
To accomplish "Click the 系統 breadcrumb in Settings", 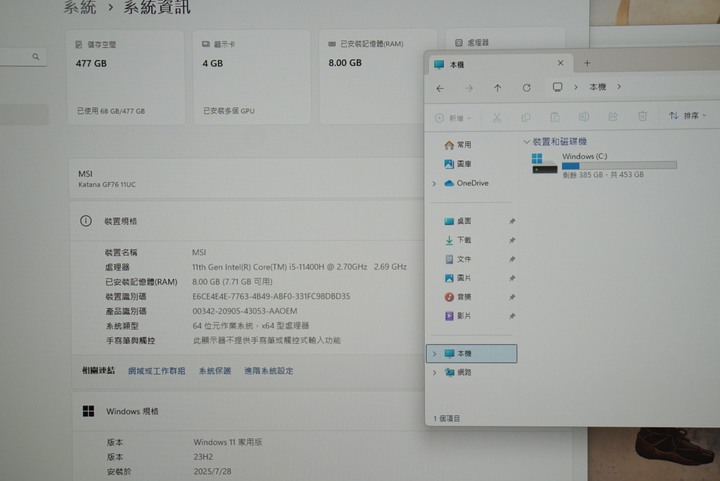I will point(80,7).
